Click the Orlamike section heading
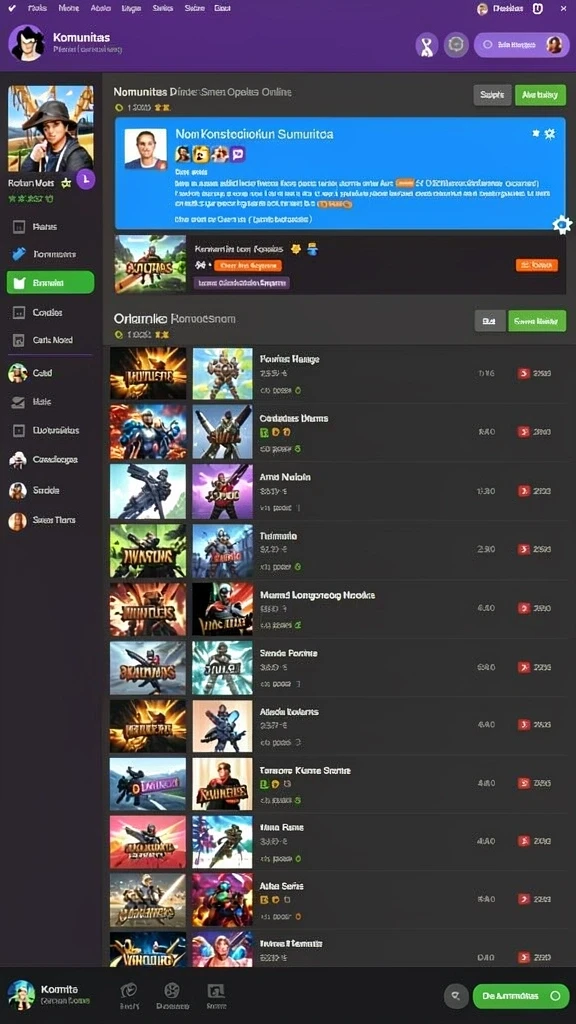The image size is (576, 1024). coord(175,319)
